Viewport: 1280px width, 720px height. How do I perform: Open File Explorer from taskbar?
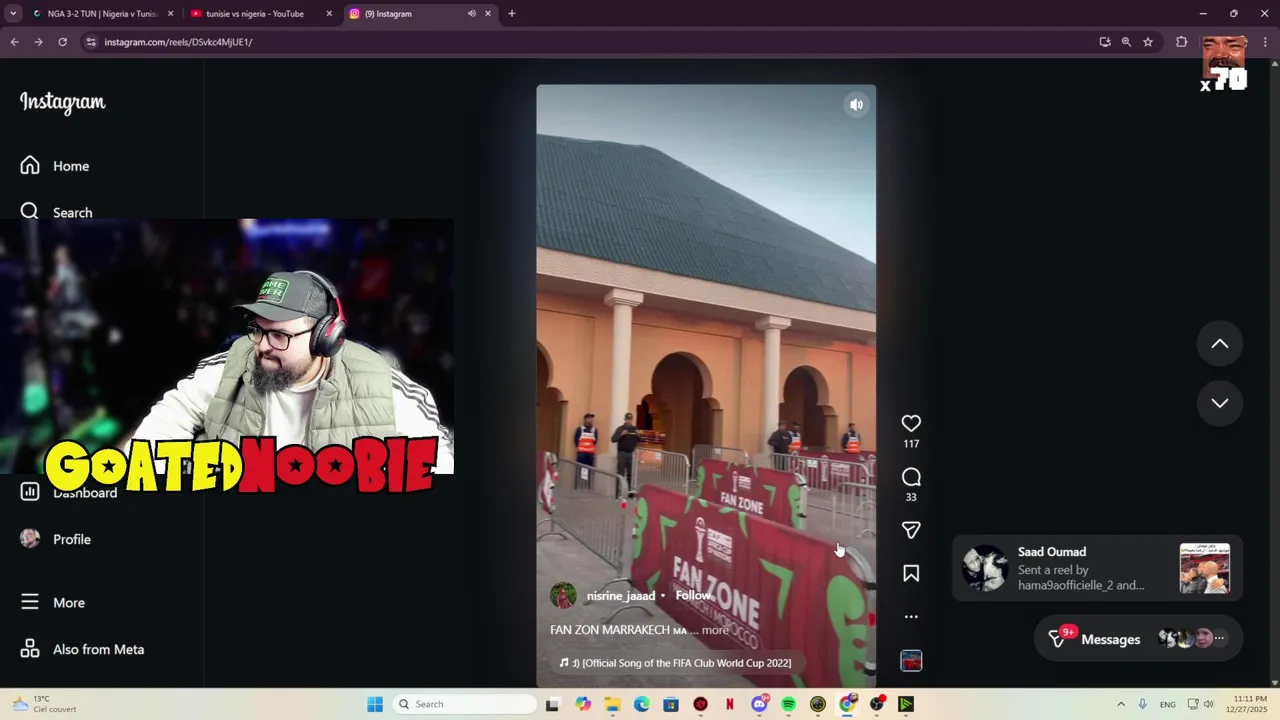point(612,704)
